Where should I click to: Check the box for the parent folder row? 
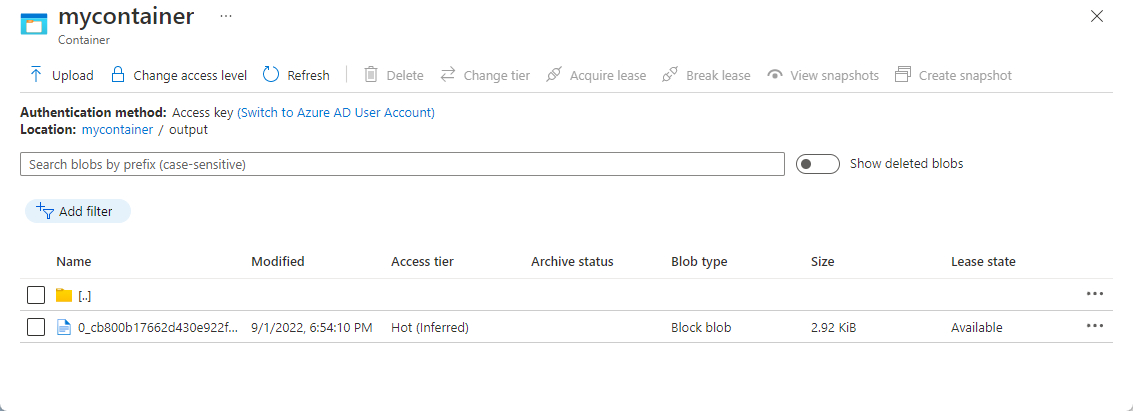[36, 295]
